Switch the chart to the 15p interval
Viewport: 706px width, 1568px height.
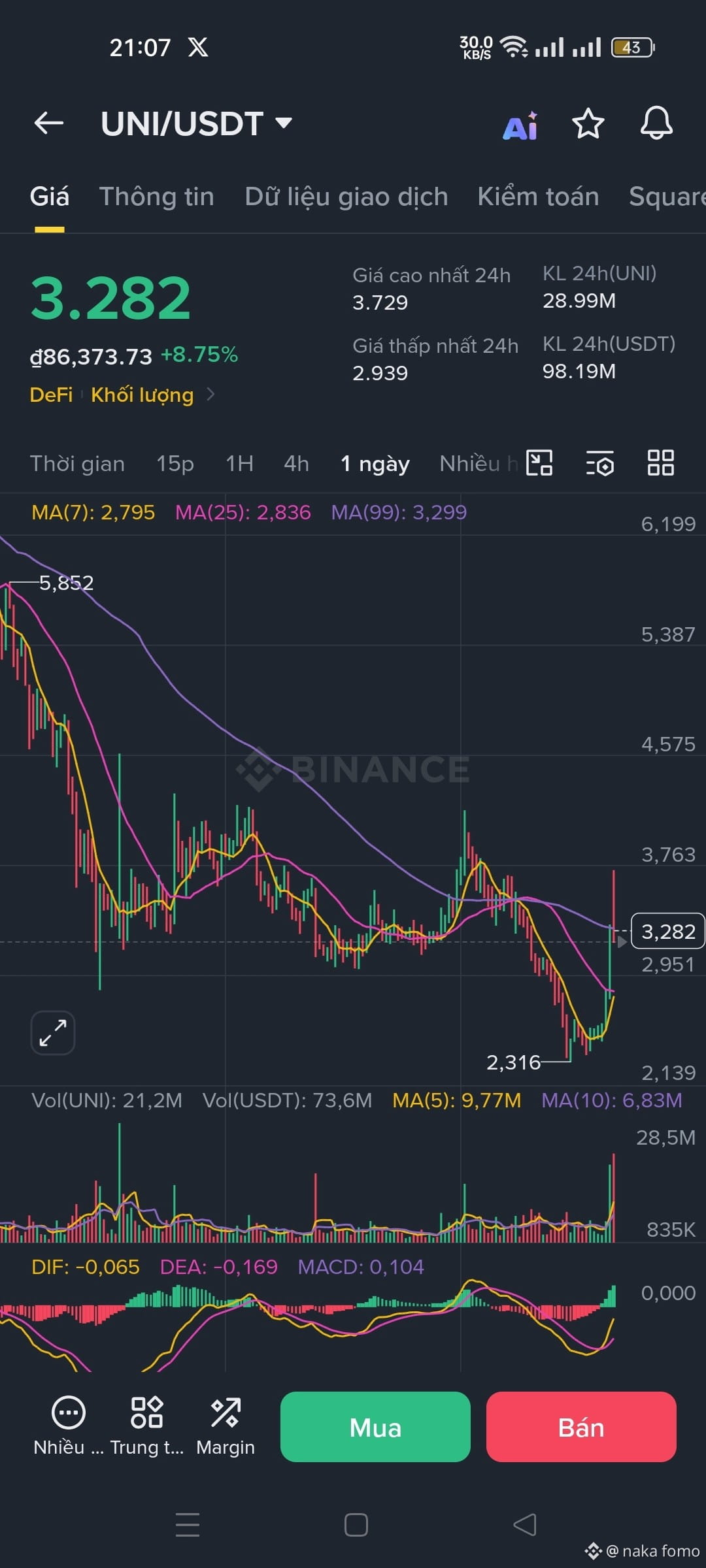[175, 463]
